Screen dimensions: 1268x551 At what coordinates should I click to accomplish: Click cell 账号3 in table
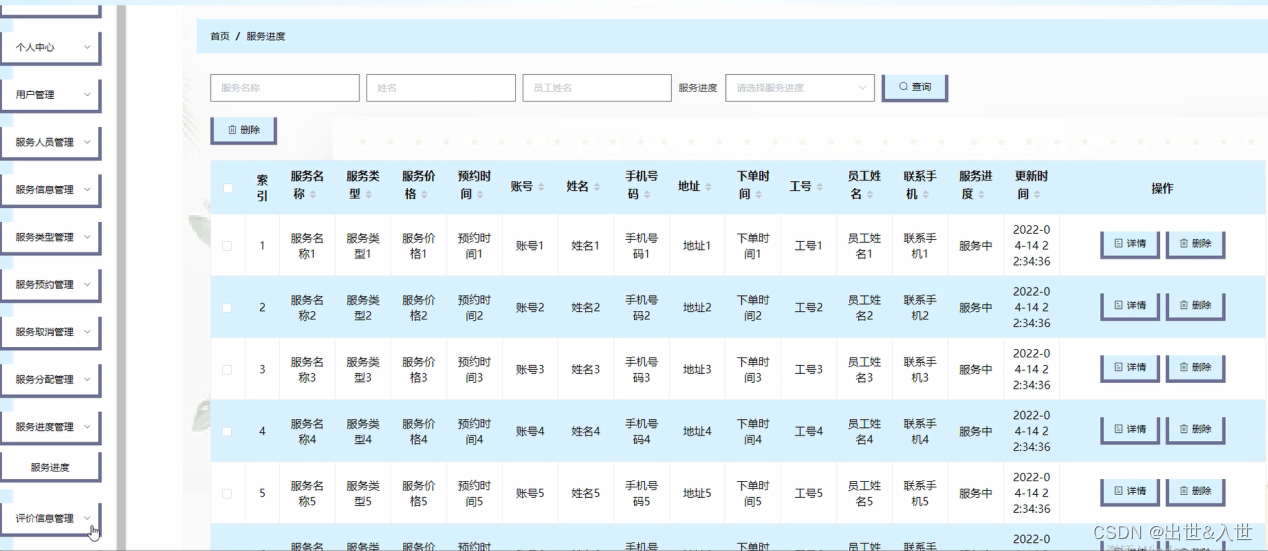530,370
